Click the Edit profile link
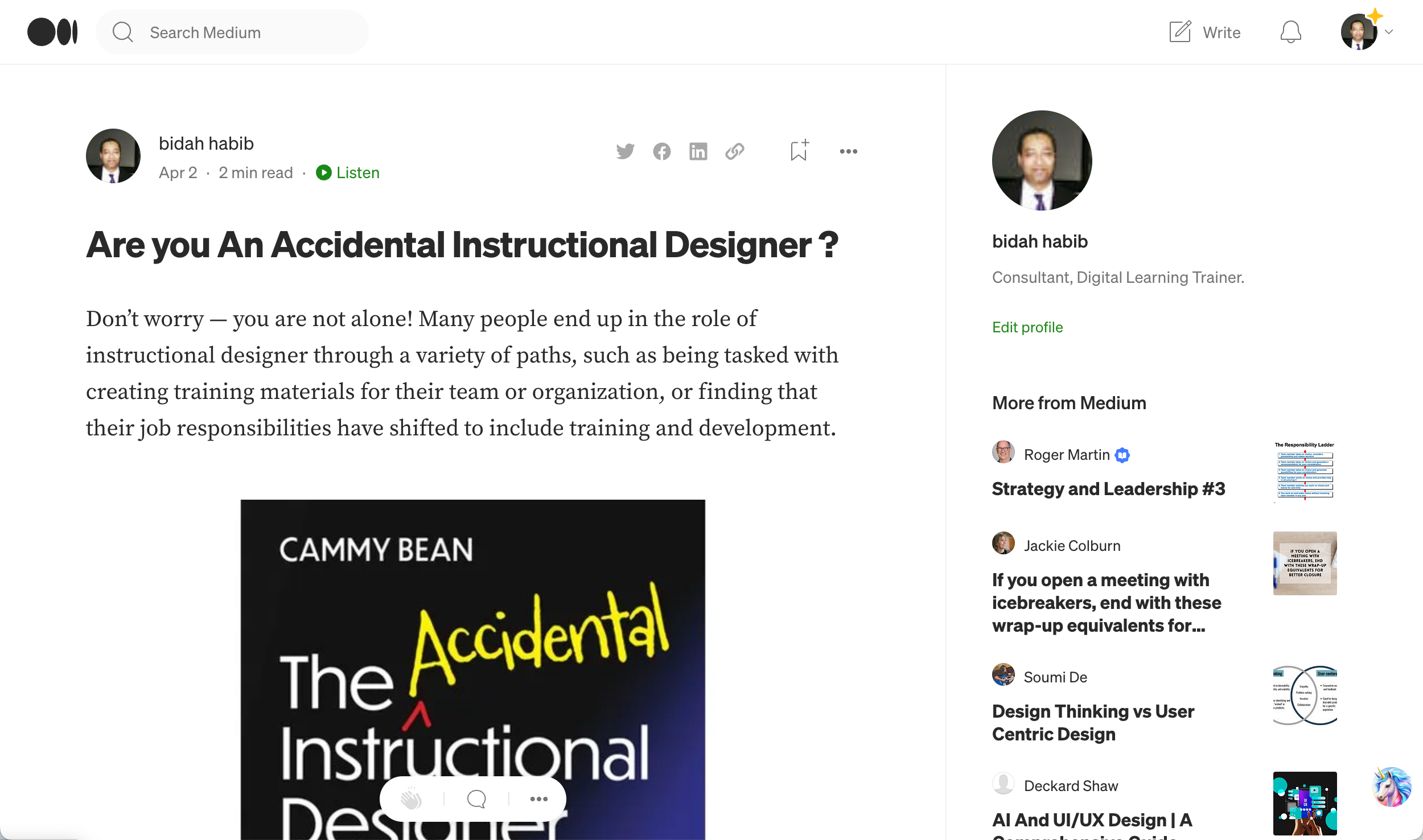Viewport: 1423px width, 840px height. coord(1027,327)
